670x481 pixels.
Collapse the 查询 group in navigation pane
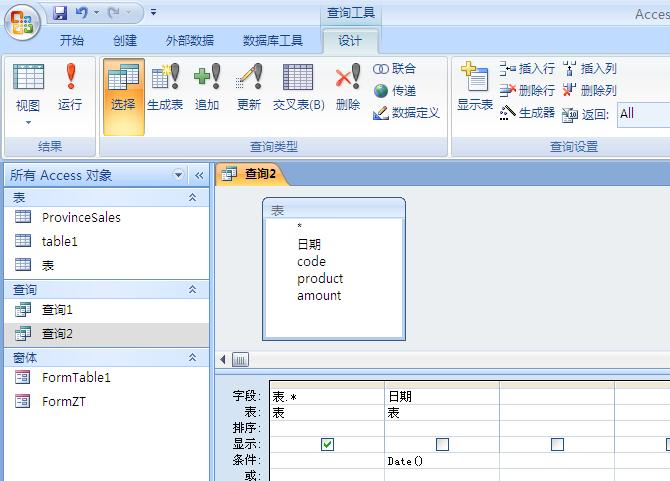(193, 289)
